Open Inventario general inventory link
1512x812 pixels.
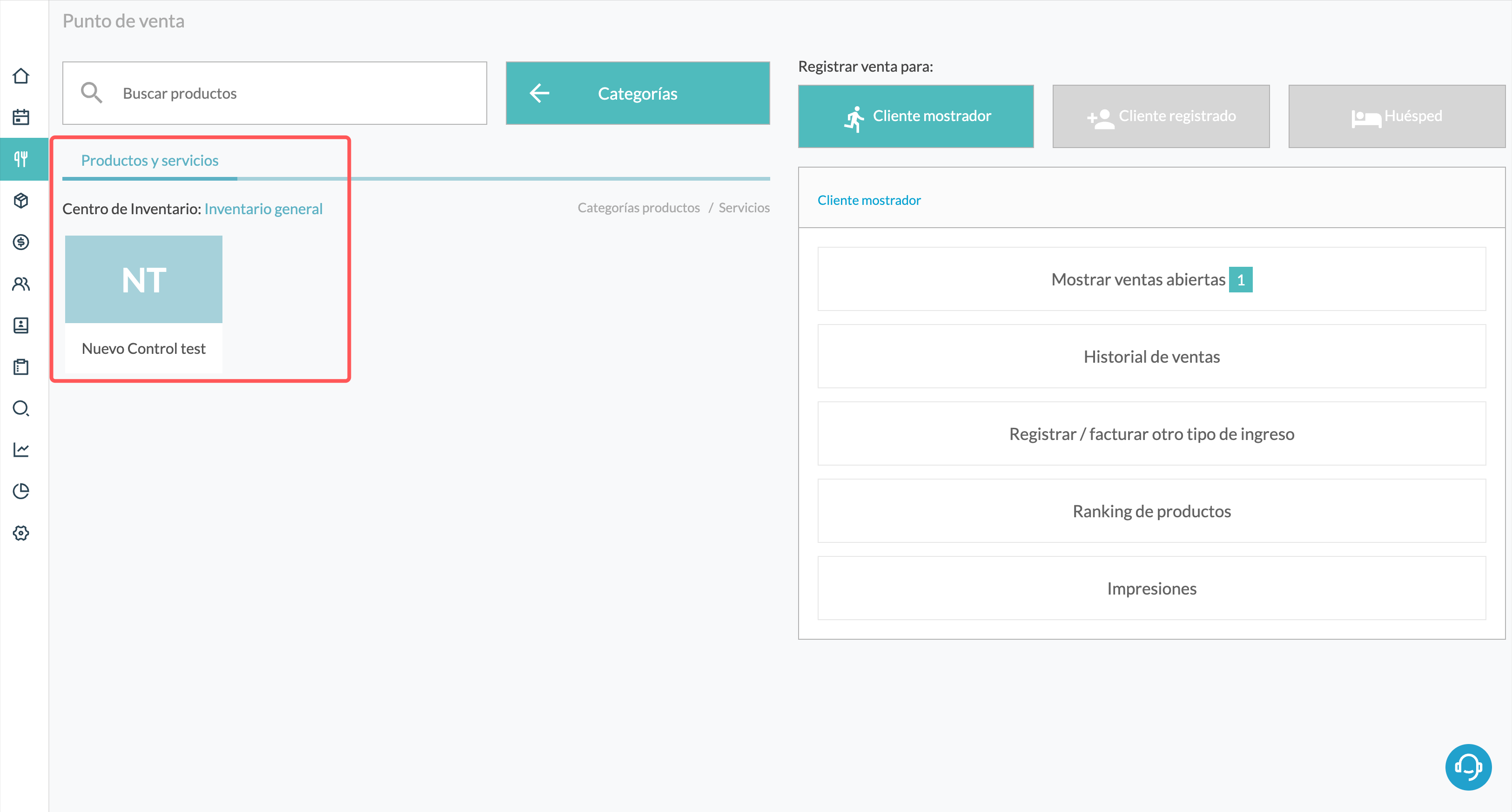263,209
